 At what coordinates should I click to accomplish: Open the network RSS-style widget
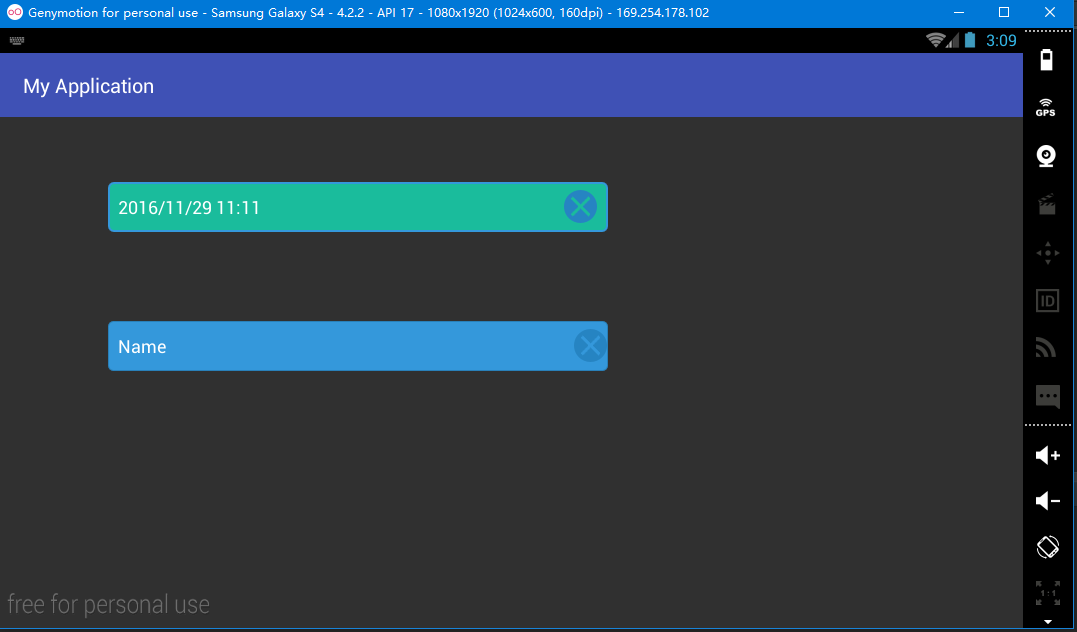[1046, 348]
